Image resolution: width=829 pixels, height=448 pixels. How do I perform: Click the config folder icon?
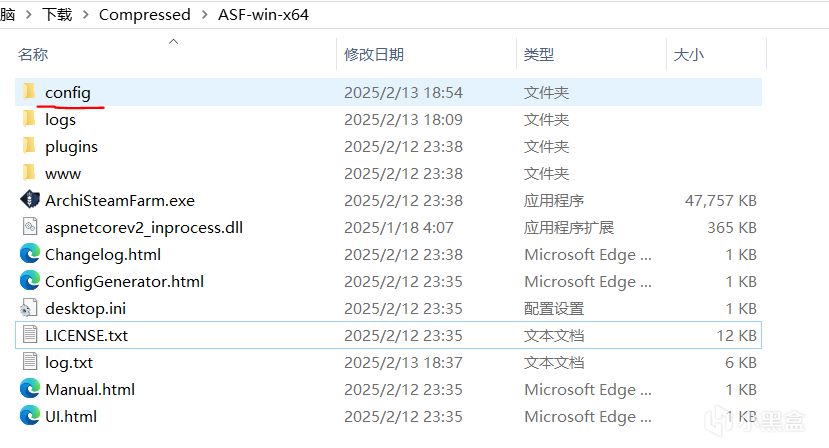29,92
